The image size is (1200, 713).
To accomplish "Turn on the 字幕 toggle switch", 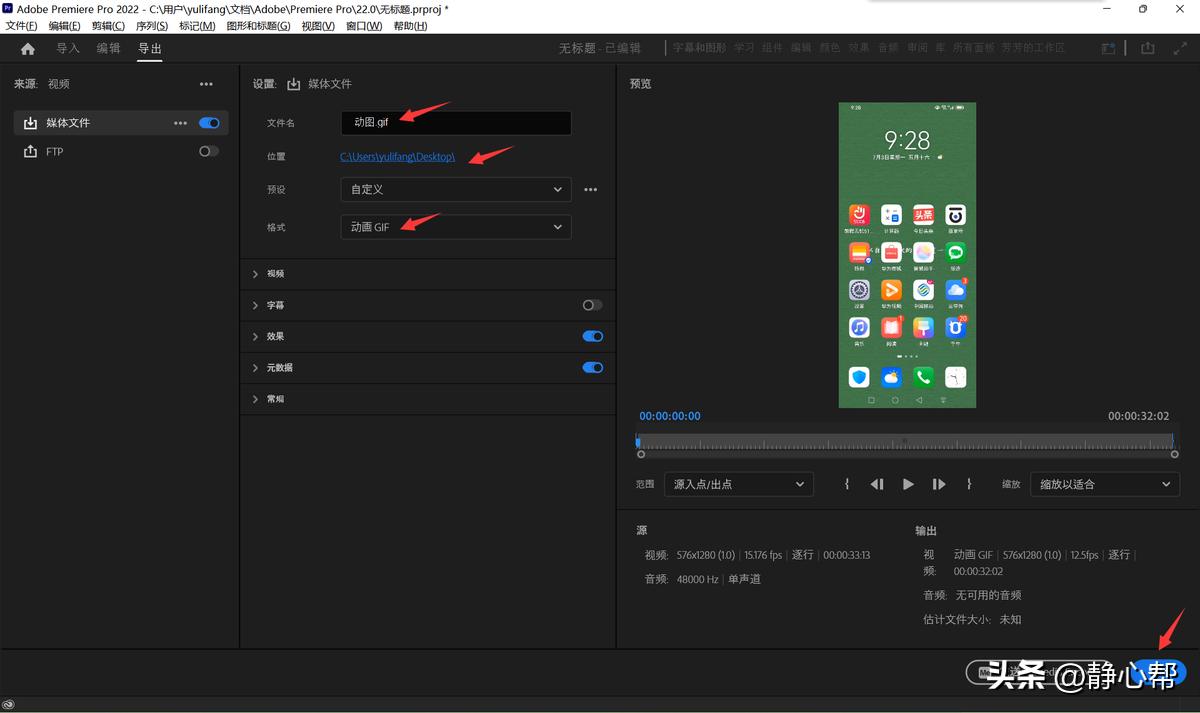I will 593,305.
